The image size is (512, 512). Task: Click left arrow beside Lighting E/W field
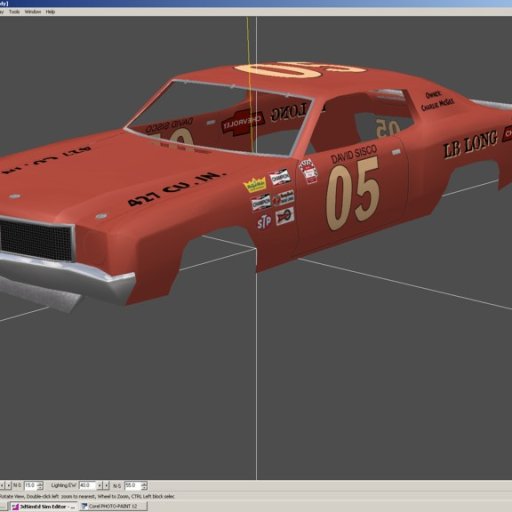click(99, 485)
